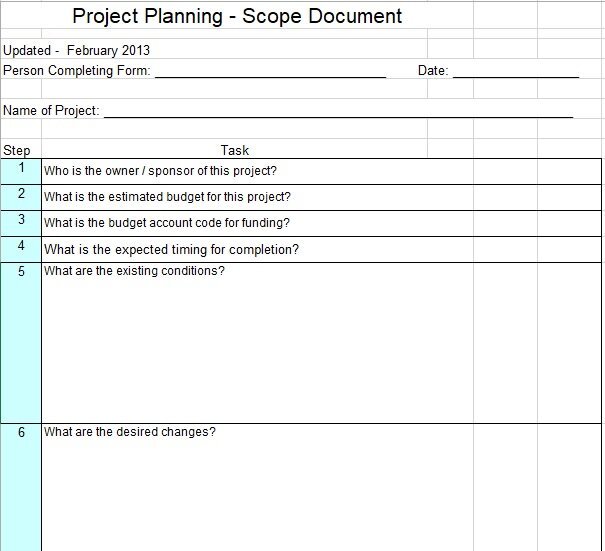Image resolution: width=605 pixels, height=551 pixels.
Task: Click step number 5 cell
Action: (21, 272)
